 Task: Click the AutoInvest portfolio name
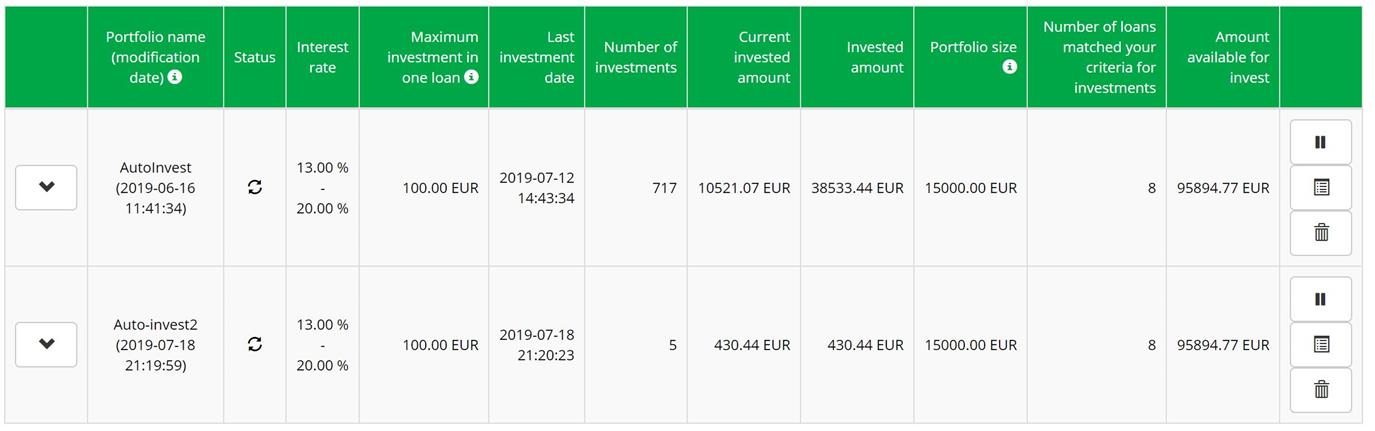[155, 168]
